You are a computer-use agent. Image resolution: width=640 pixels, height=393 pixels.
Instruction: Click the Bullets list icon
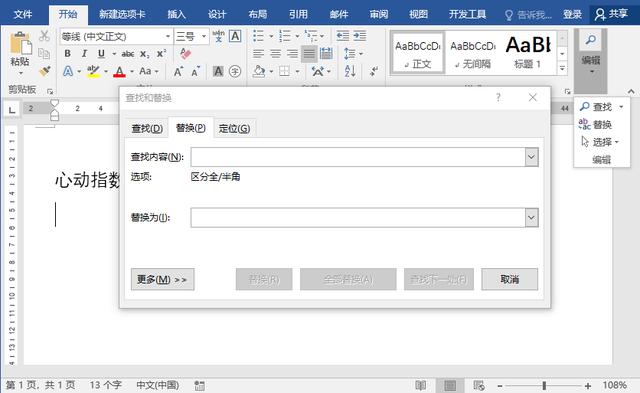pos(258,36)
